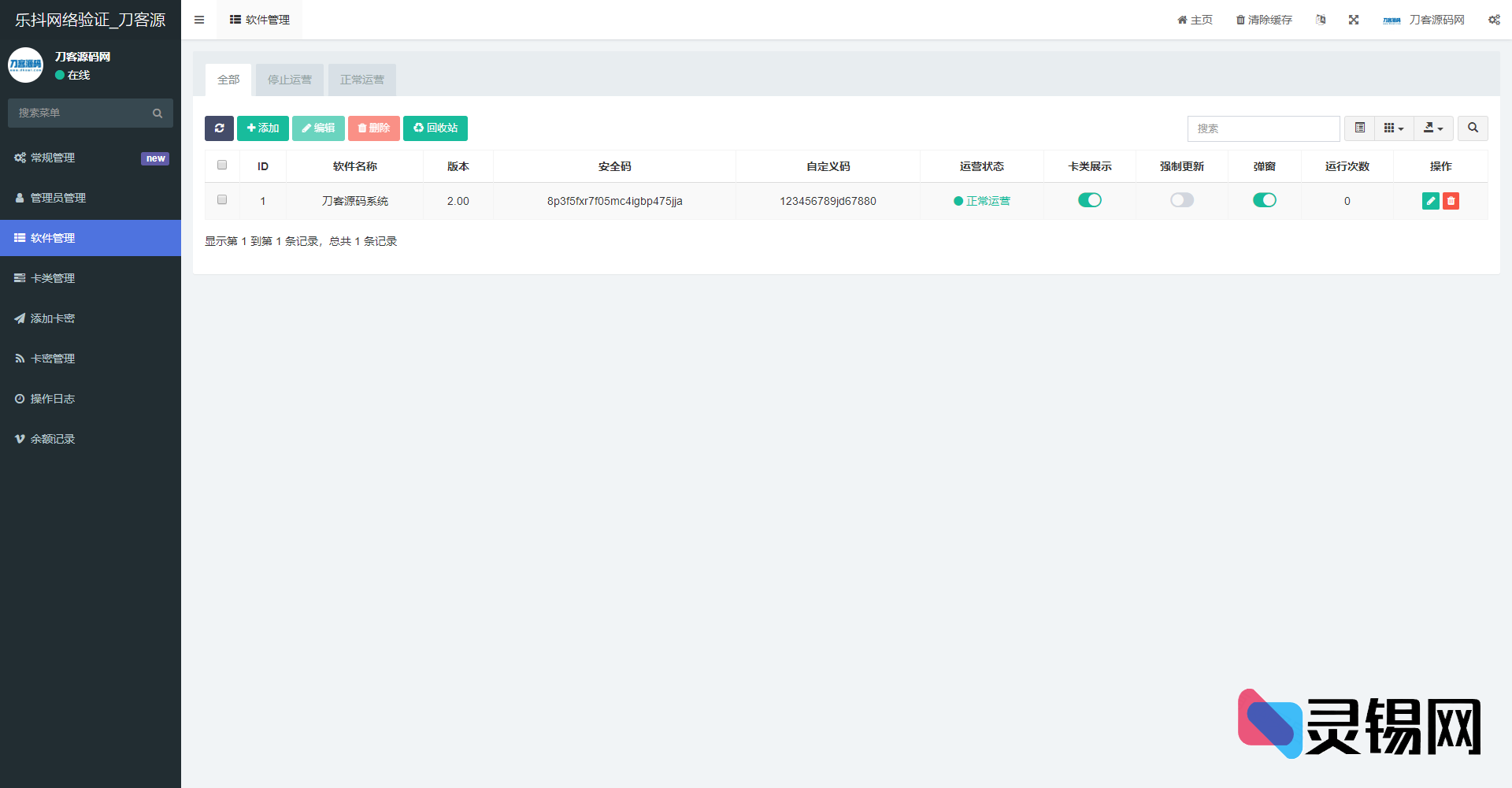Open 卡类管理 in the sidebar

pos(53,278)
